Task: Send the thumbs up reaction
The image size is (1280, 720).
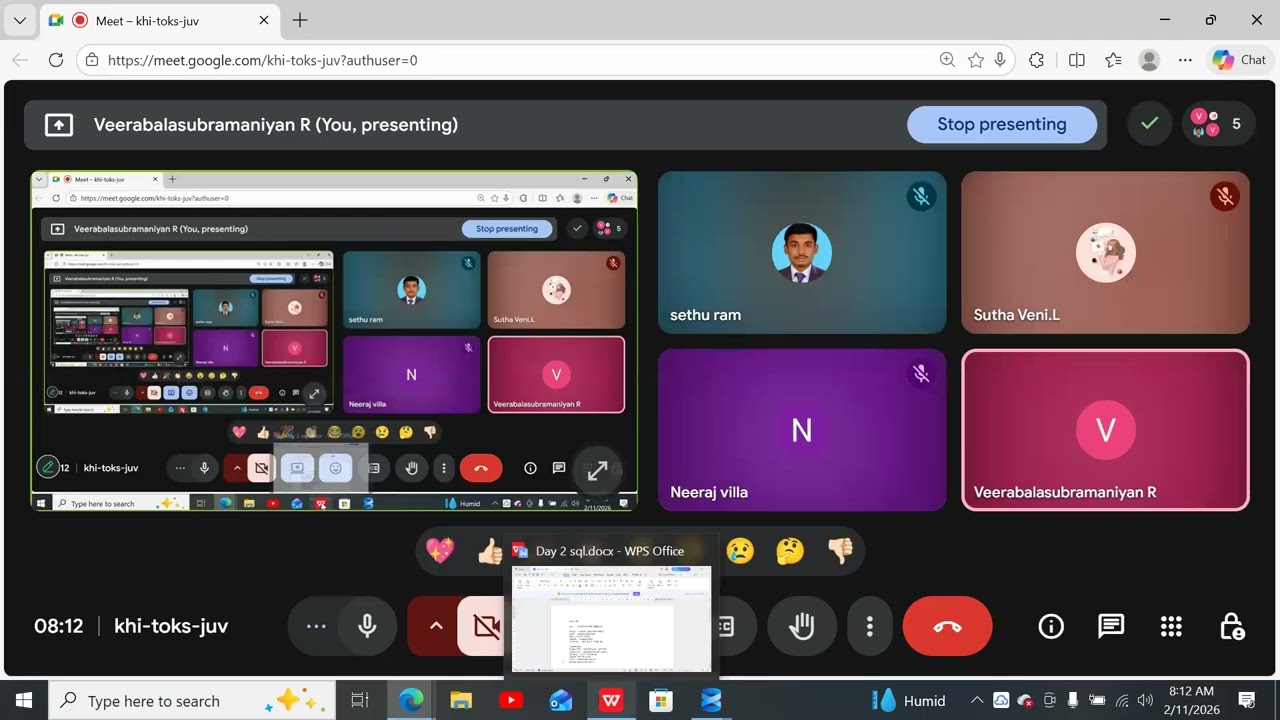Action: [x=490, y=551]
